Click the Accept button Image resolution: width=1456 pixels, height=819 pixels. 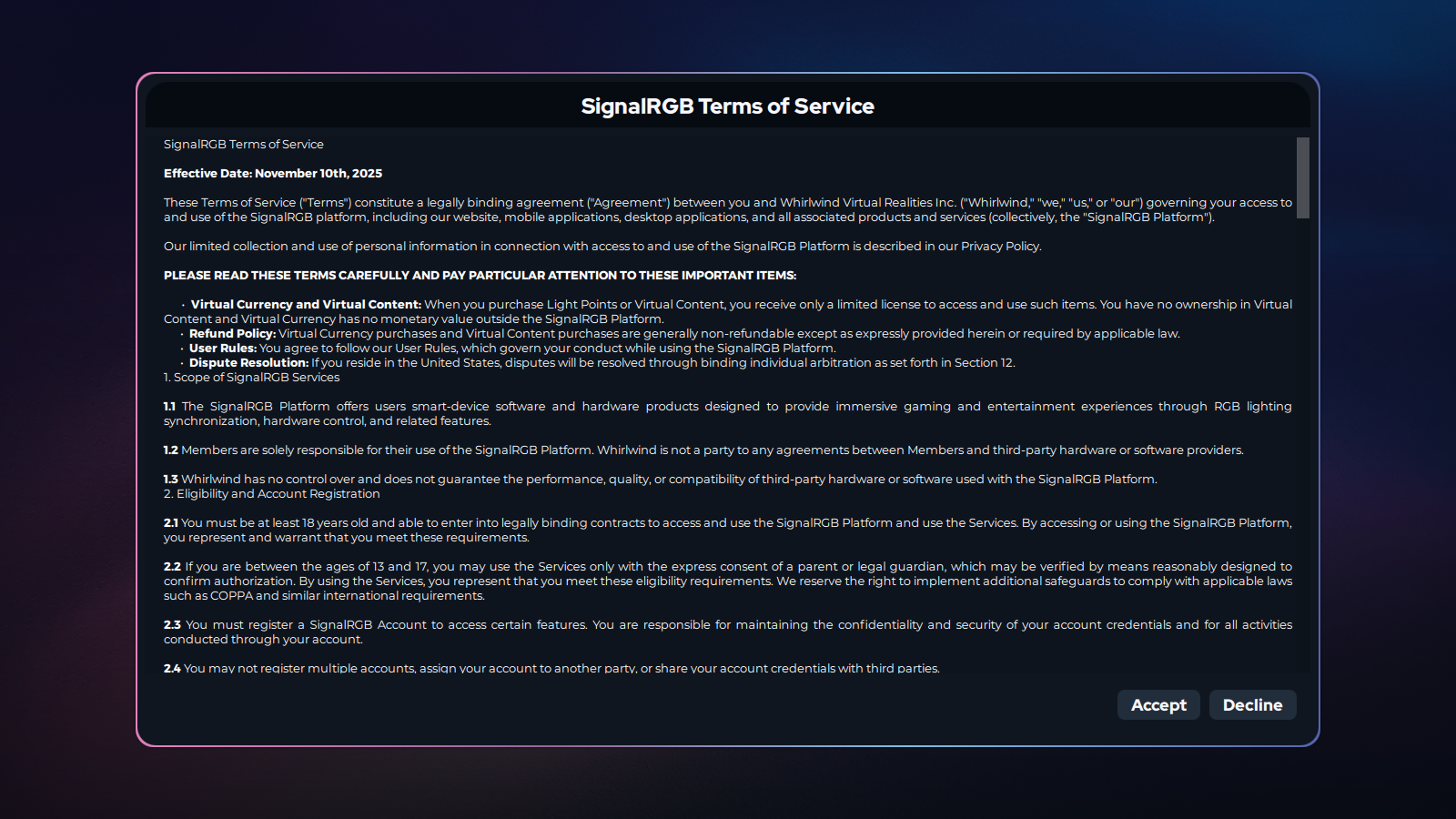coord(1158,704)
